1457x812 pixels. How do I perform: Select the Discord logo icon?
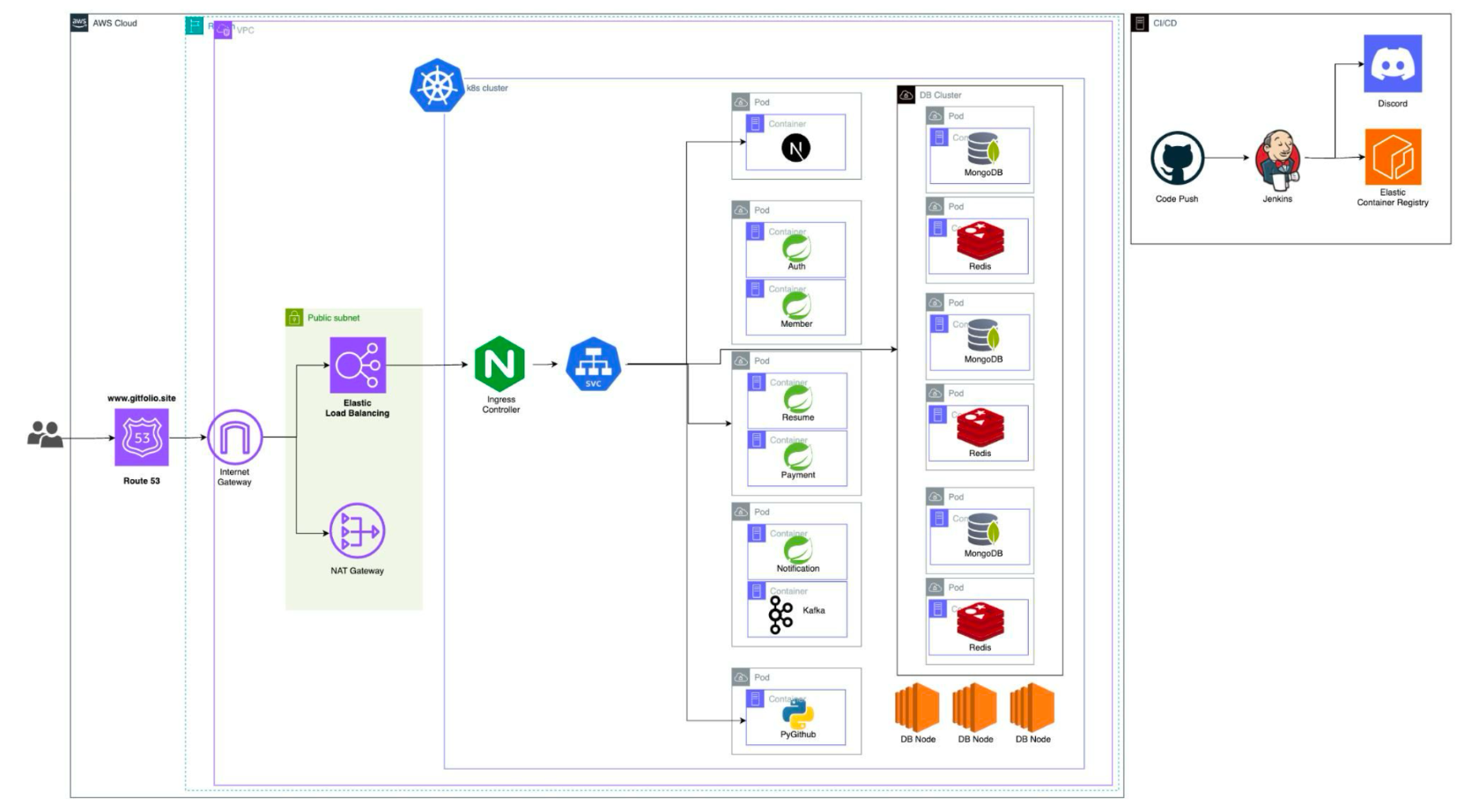click(x=1393, y=63)
